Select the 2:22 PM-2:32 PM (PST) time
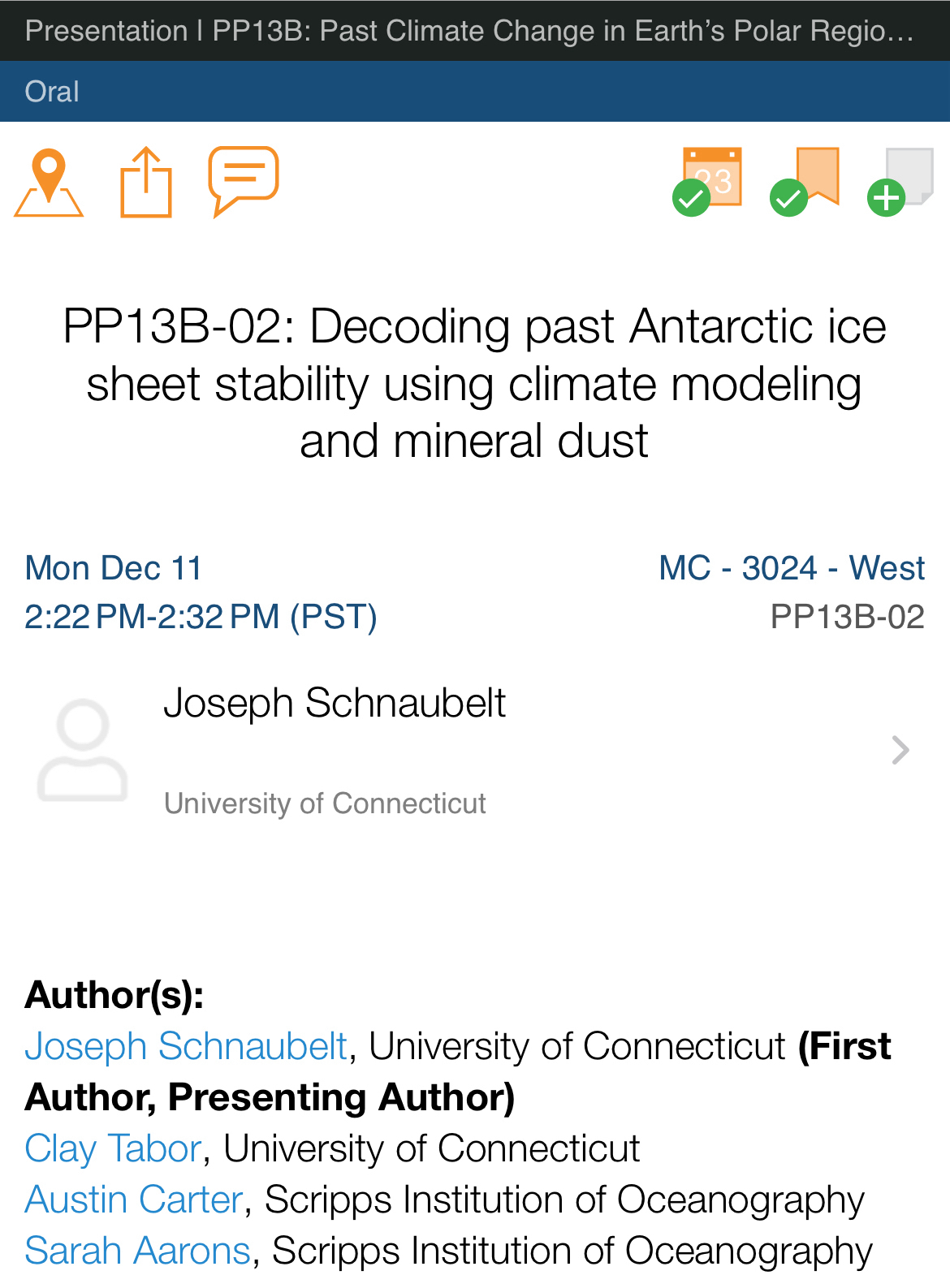 tap(201, 617)
